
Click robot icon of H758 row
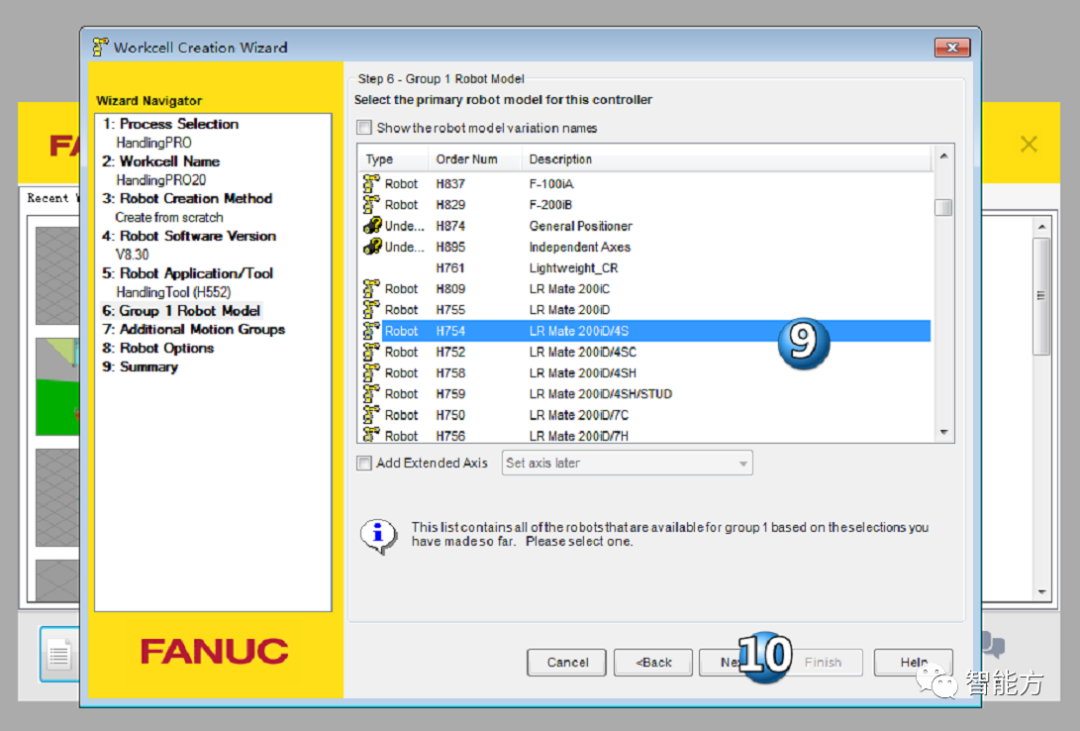click(371, 372)
